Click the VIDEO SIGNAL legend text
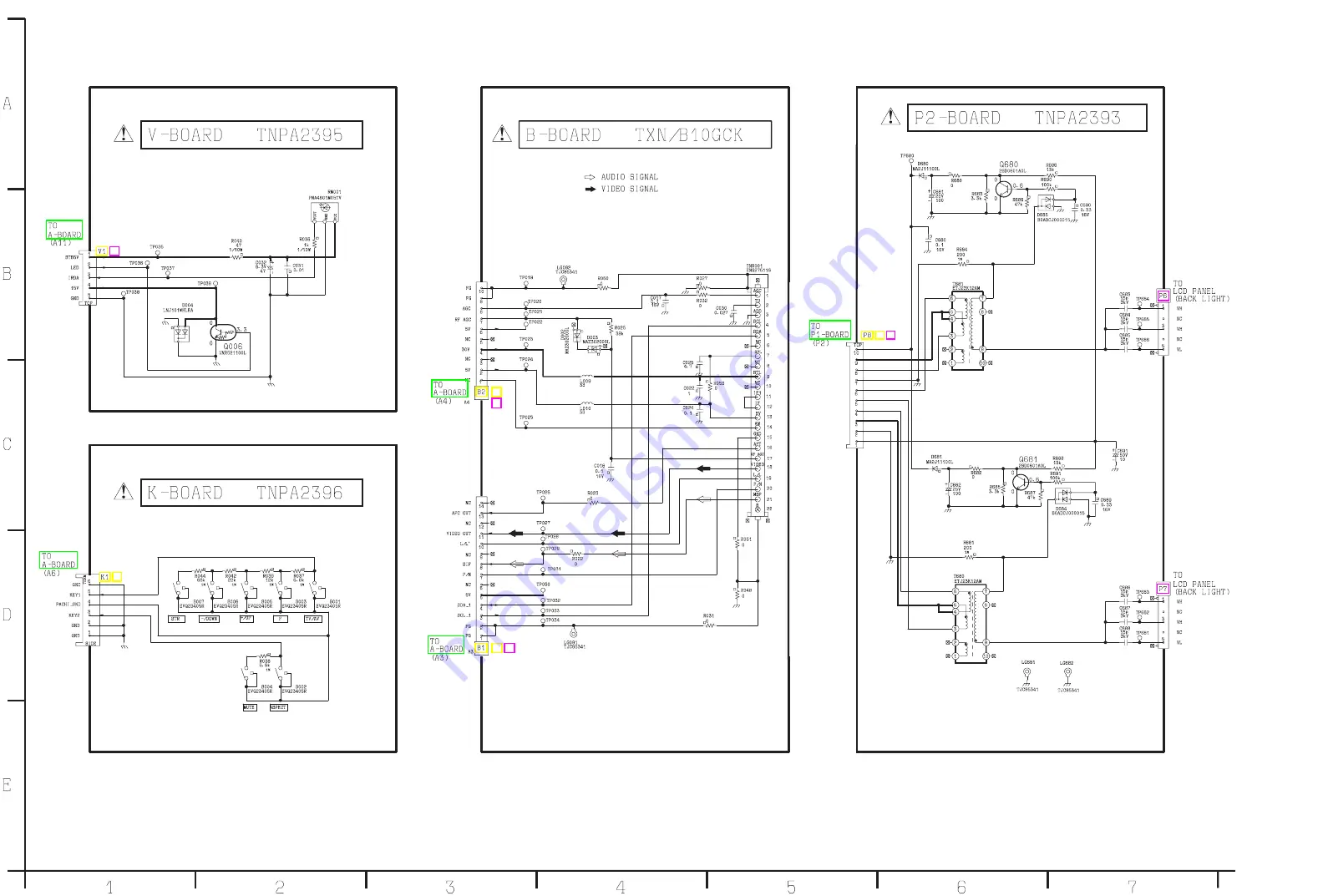 point(630,189)
